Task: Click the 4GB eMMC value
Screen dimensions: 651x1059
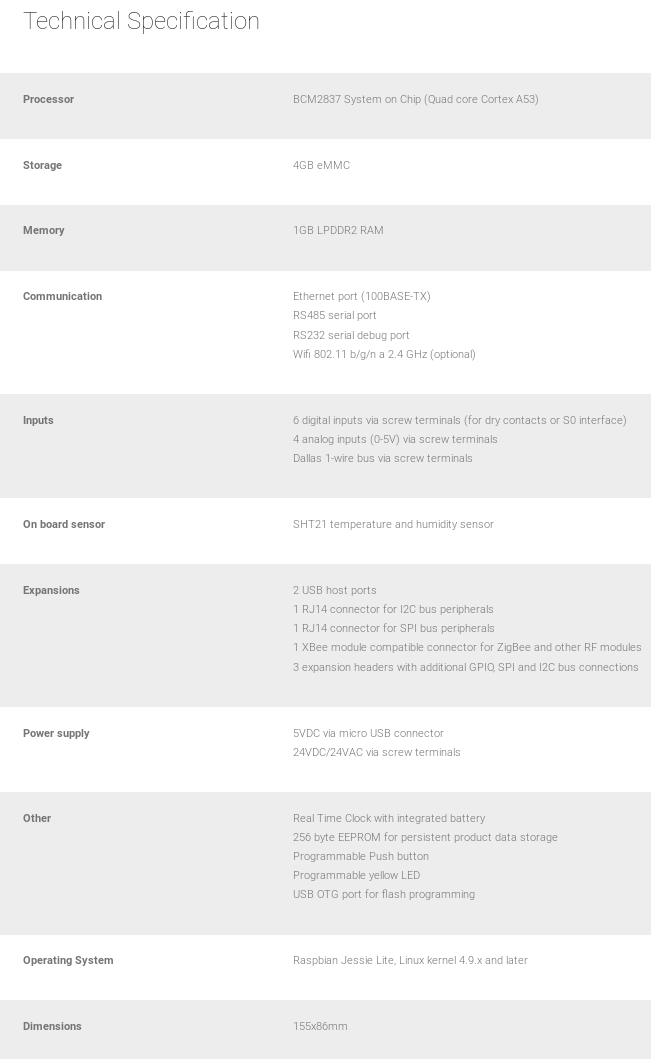Action: click(321, 165)
